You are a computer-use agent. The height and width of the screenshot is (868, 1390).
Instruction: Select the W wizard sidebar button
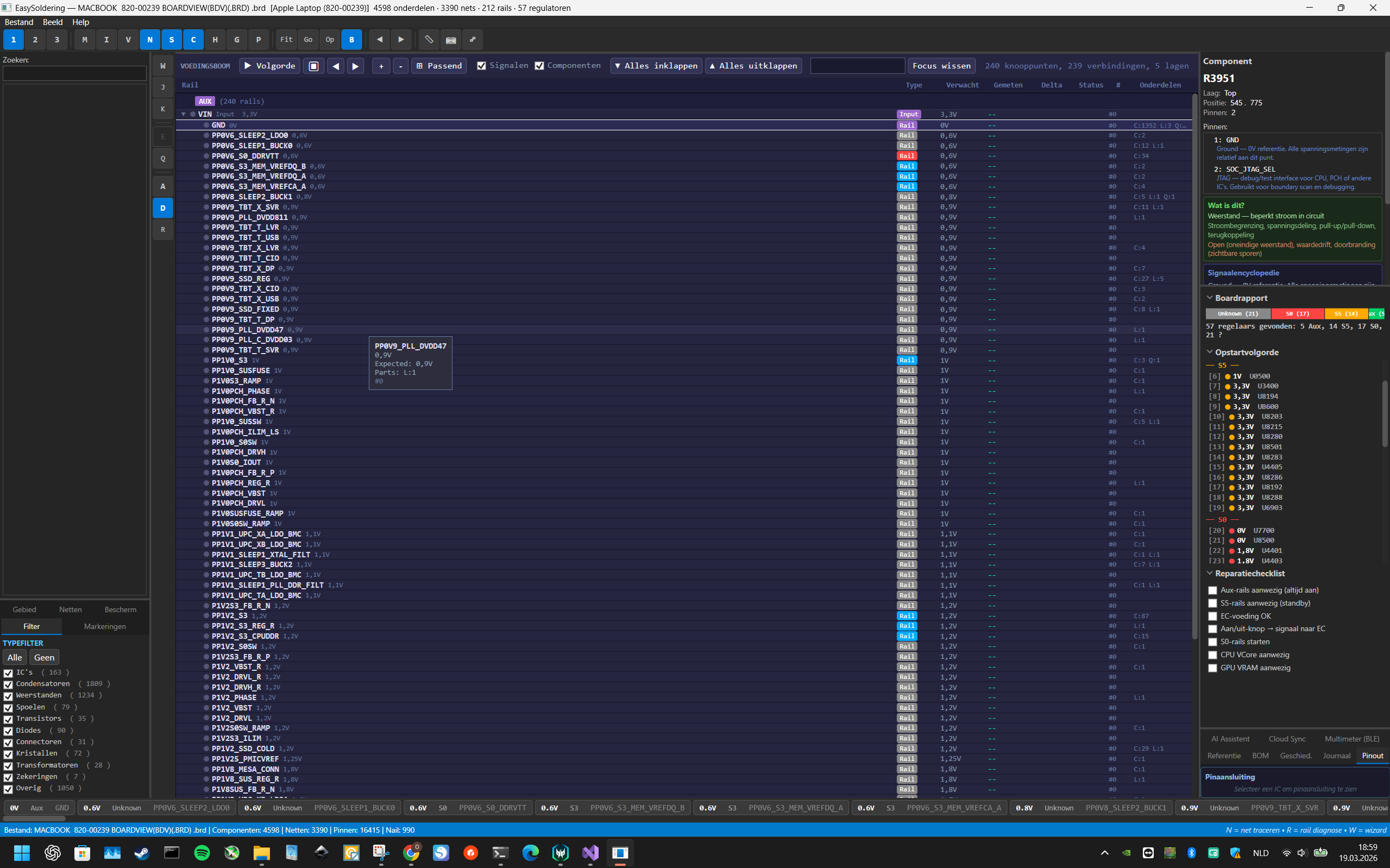(163, 66)
